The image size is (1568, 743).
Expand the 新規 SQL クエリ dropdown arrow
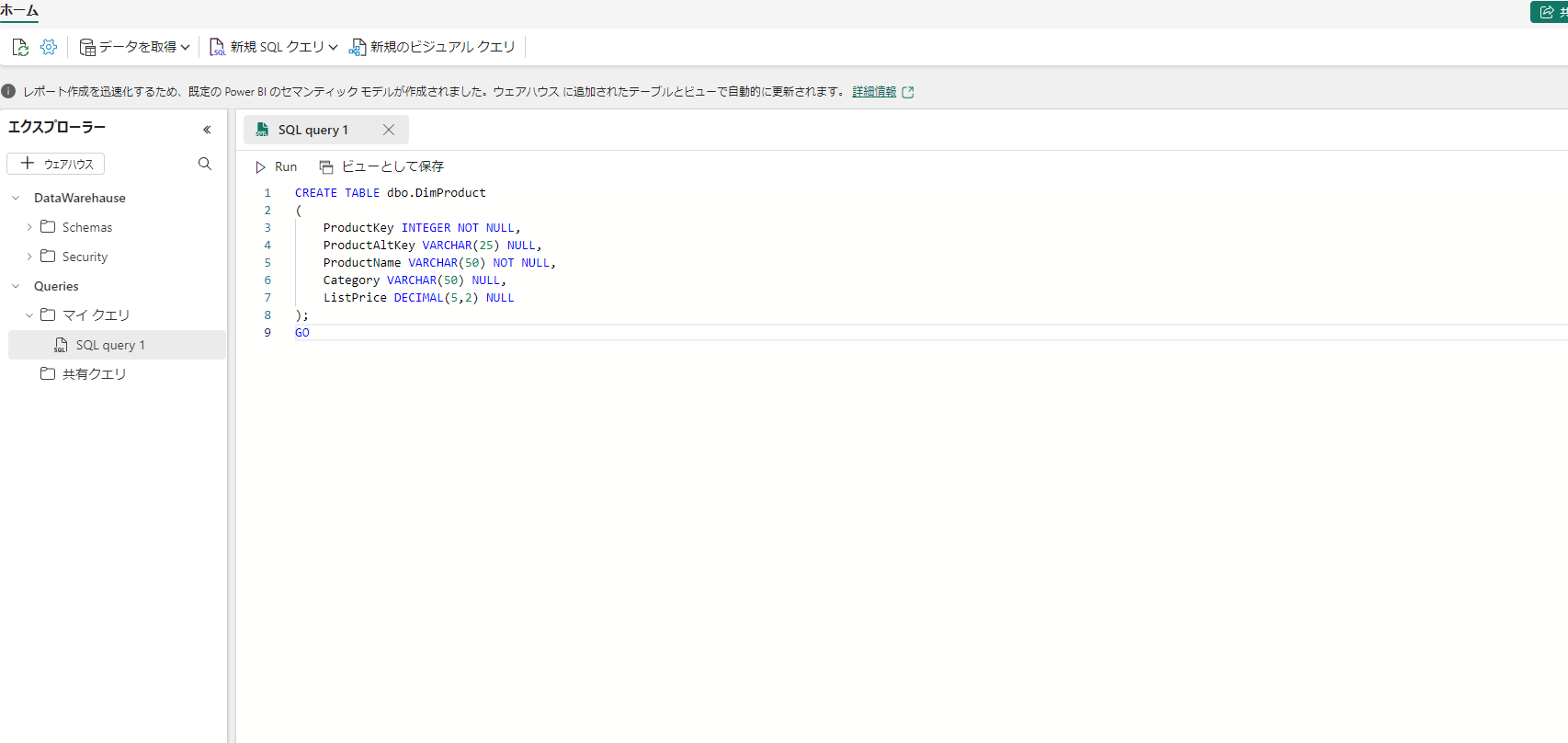tap(333, 47)
